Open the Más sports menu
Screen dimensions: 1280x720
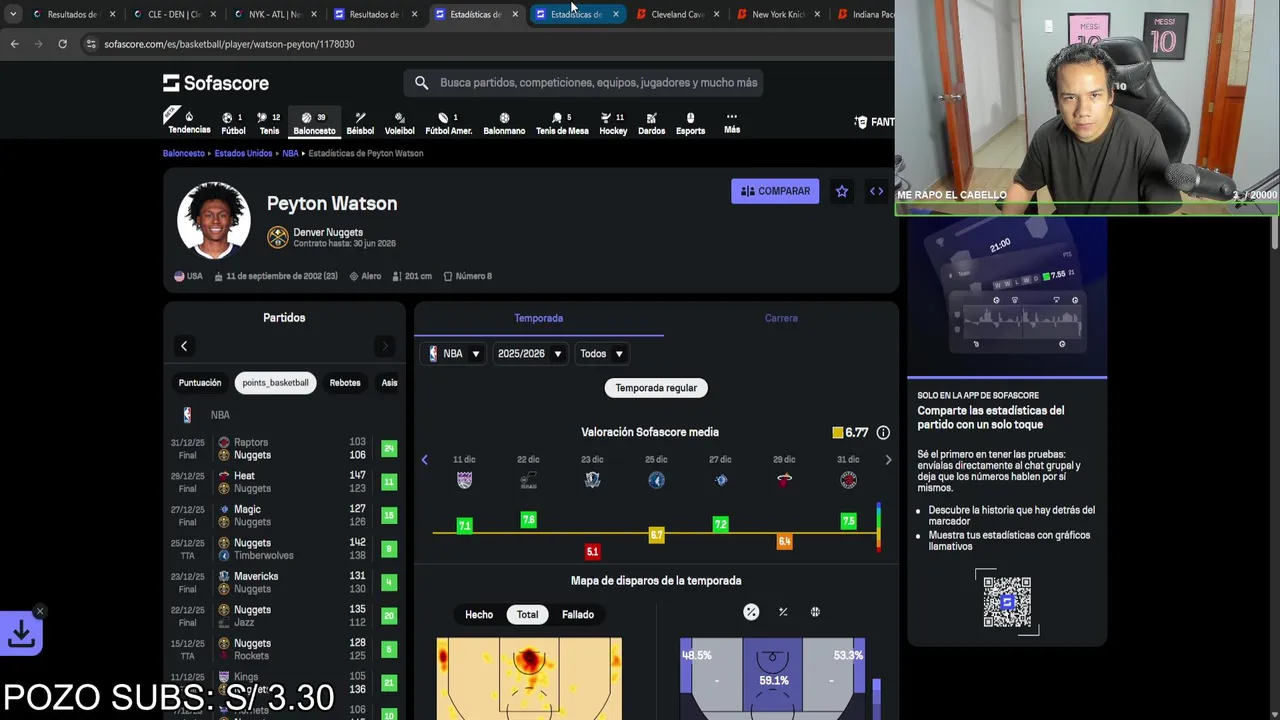732,122
